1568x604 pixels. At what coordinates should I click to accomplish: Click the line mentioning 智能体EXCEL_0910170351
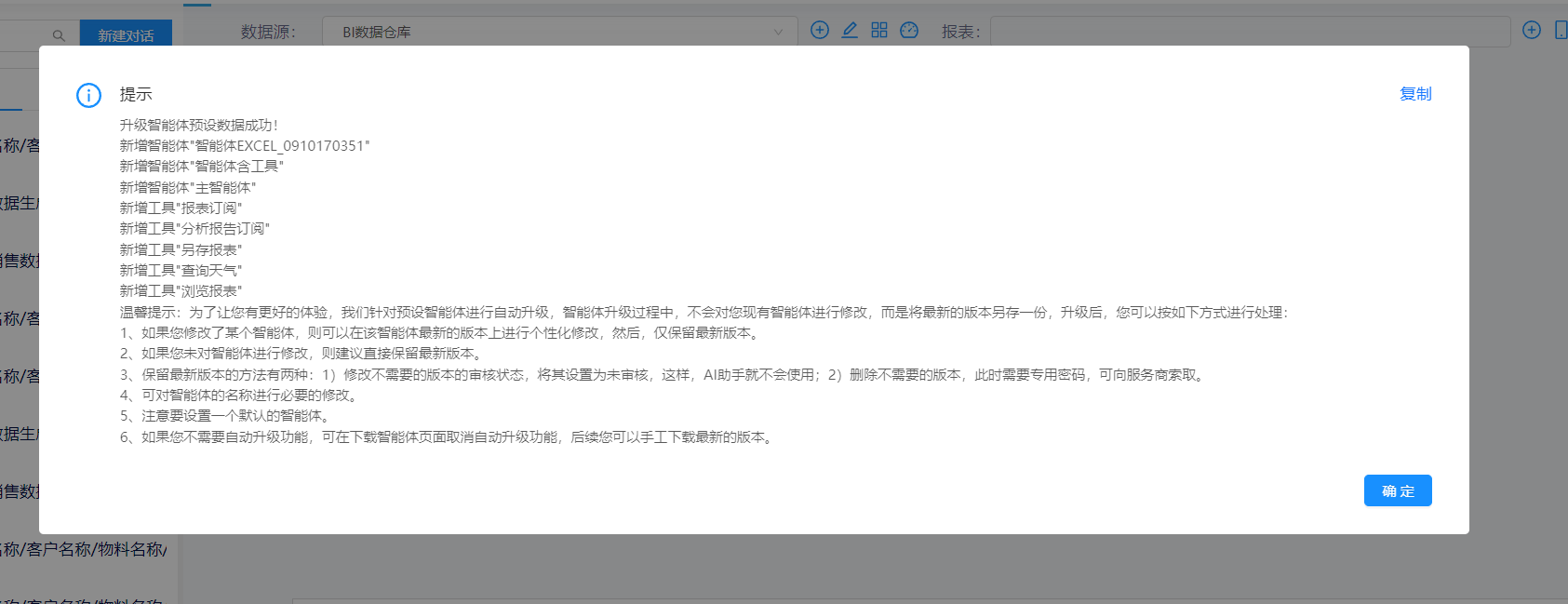[245, 145]
